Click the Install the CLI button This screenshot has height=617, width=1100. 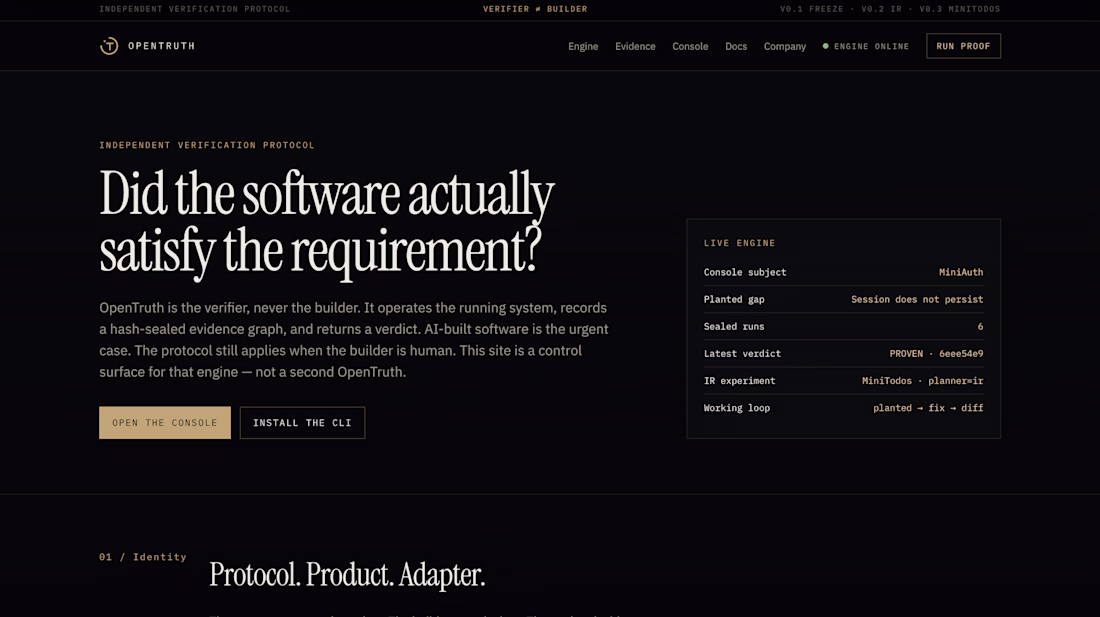coord(302,423)
